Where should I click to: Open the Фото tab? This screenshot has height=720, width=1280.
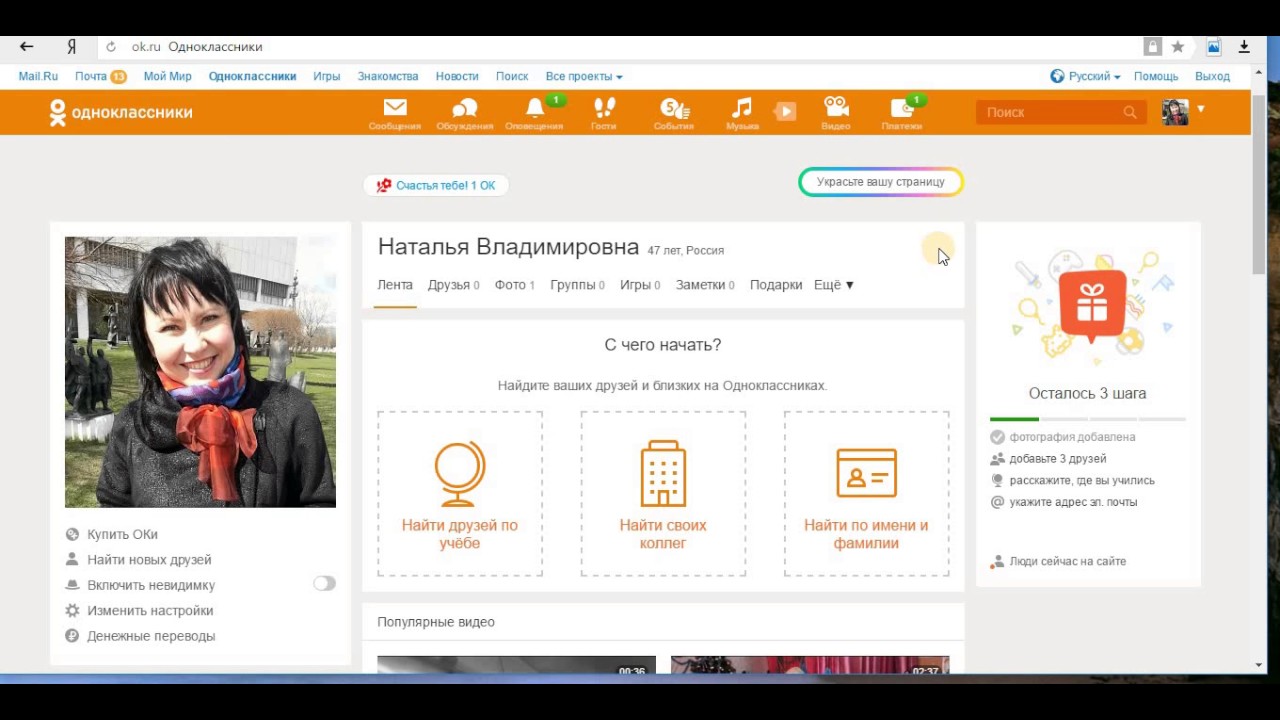click(514, 285)
